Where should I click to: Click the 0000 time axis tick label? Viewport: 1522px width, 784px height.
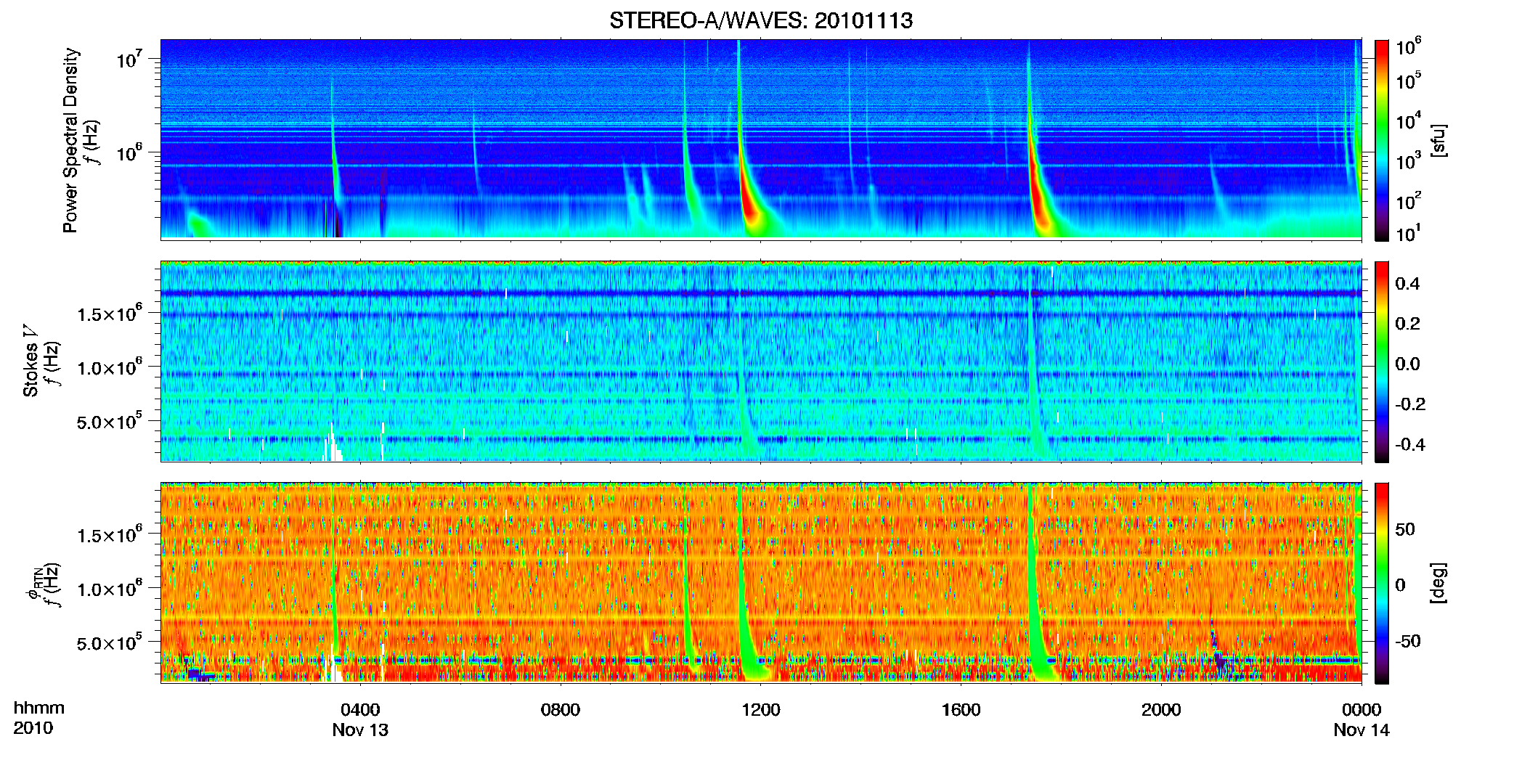(1362, 710)
